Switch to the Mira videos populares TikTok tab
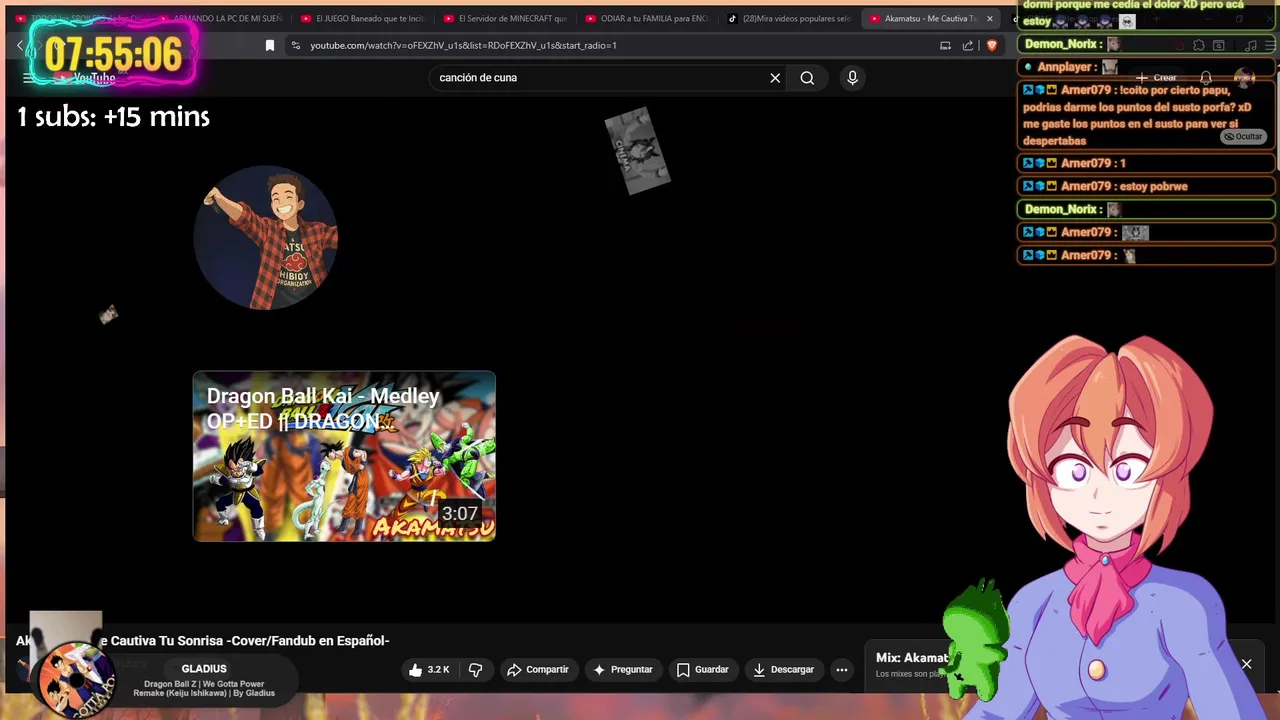Viewport: 1280px width, 720px height. [789, 18]
